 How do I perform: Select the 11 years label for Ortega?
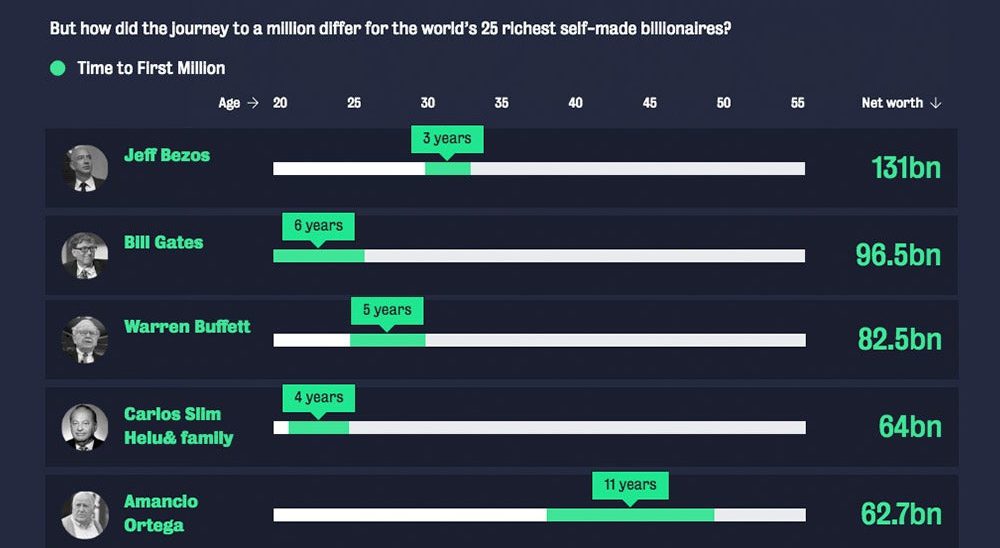coord(630,486)
